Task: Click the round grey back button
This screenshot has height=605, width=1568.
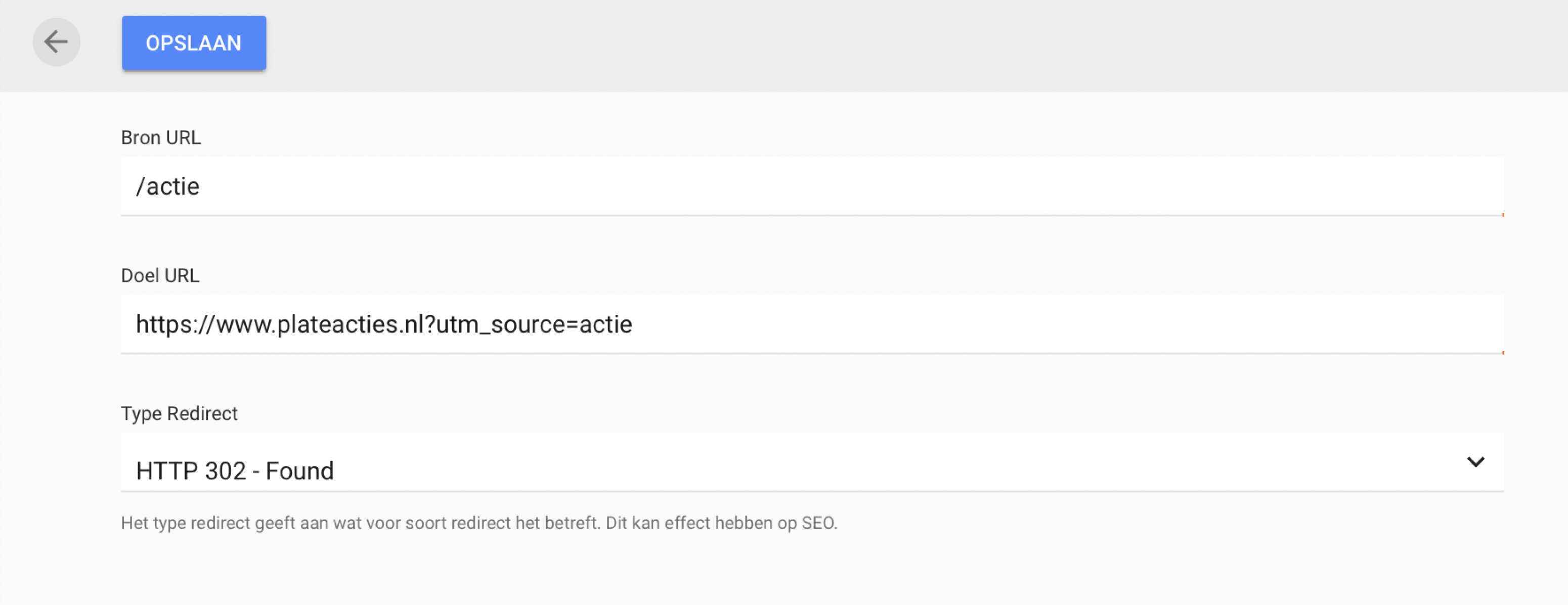Action: [x=56, y=42]
